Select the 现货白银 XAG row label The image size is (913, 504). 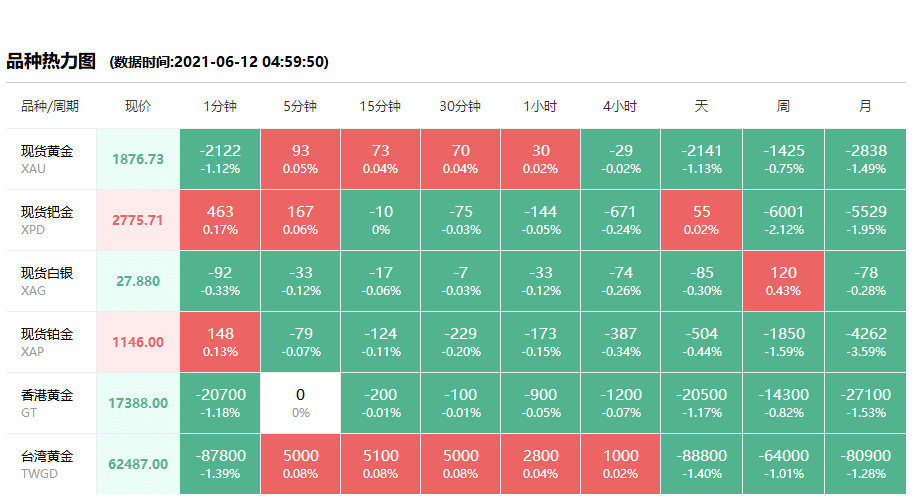tap(47, 281)
